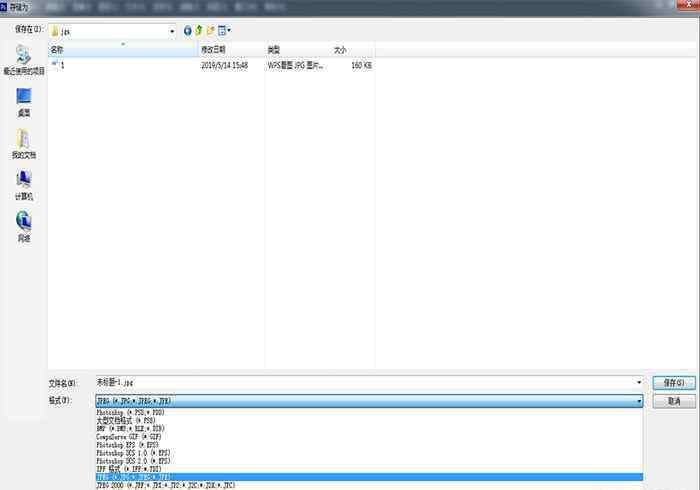Image resolution: width=700 pixels, height=490 pixels.
Task: Click the Save button
Action: (673, 383)
